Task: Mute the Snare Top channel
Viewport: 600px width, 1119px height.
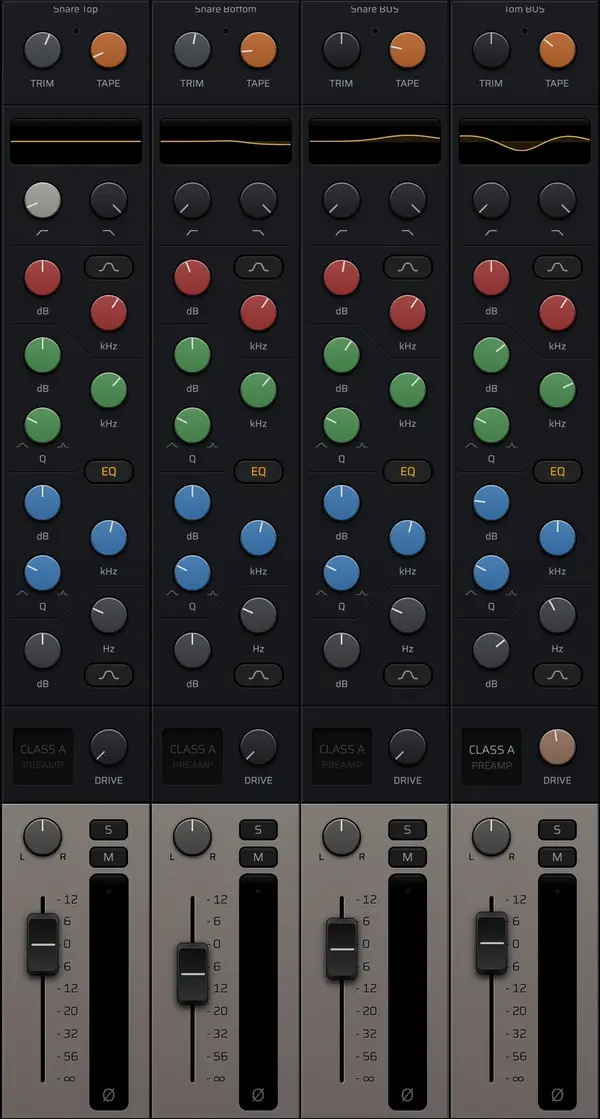Action: [108, 857]
